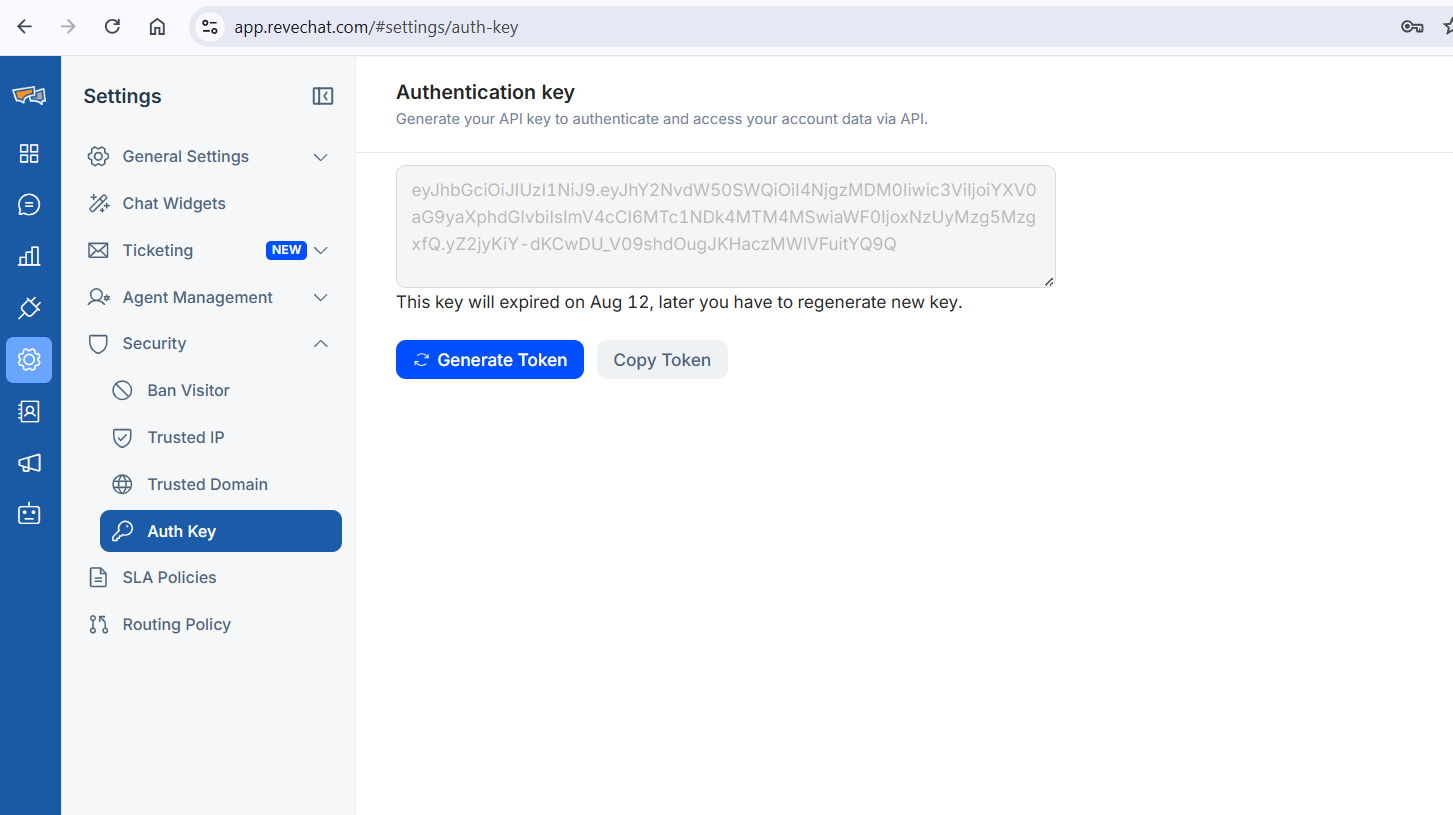This screenshot has width=1453, height=815.
Task: Click the Auth Key key icon
Action: pos(122,531)
